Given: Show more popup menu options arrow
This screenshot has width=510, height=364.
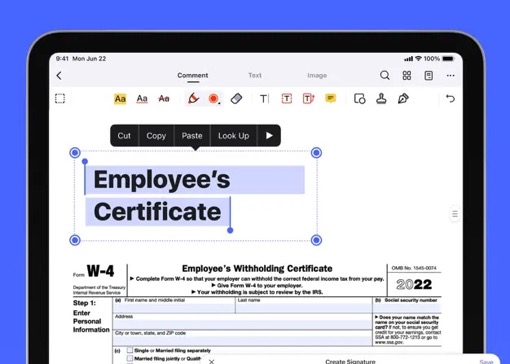Looking at the screenshot, I should click(269, 136).
